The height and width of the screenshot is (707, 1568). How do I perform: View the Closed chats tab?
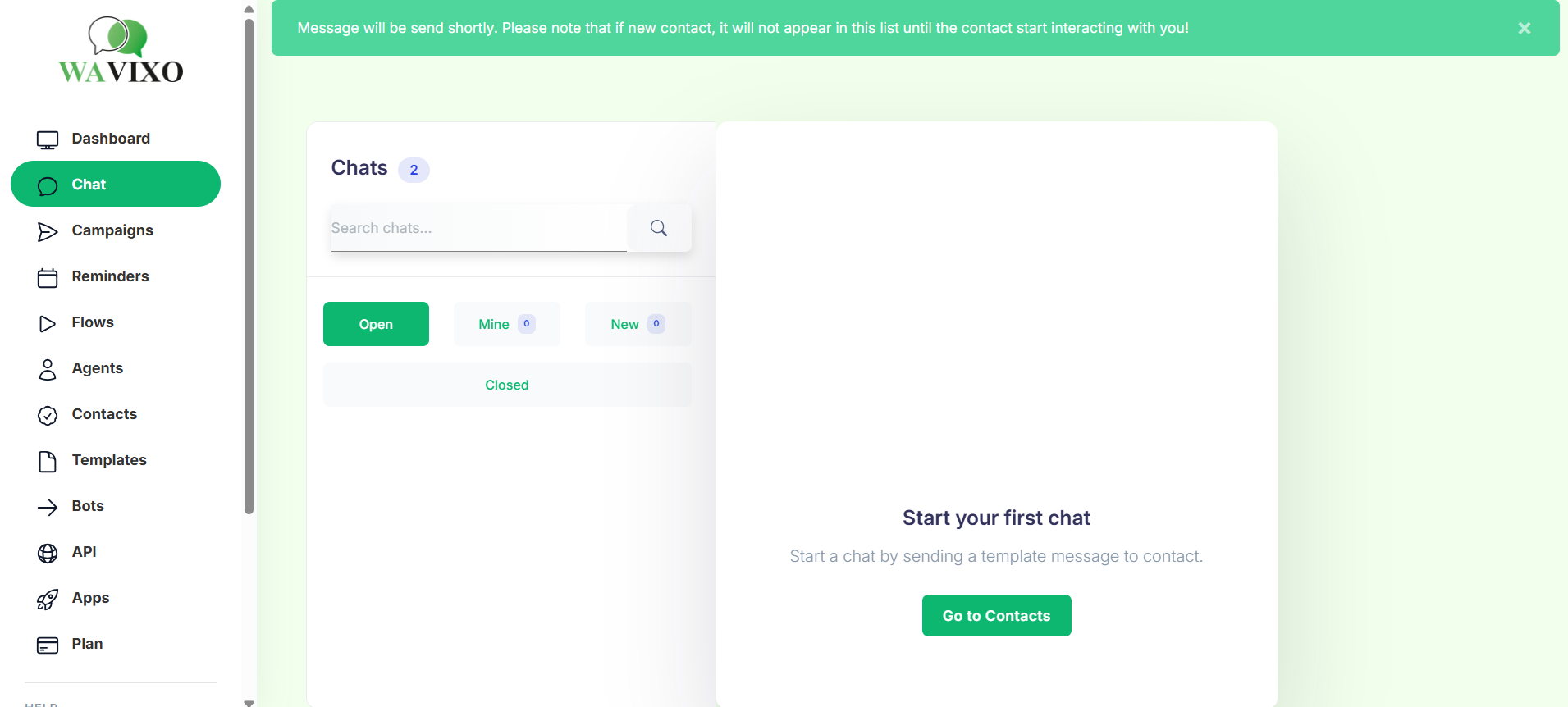click(x=507, y=385)
